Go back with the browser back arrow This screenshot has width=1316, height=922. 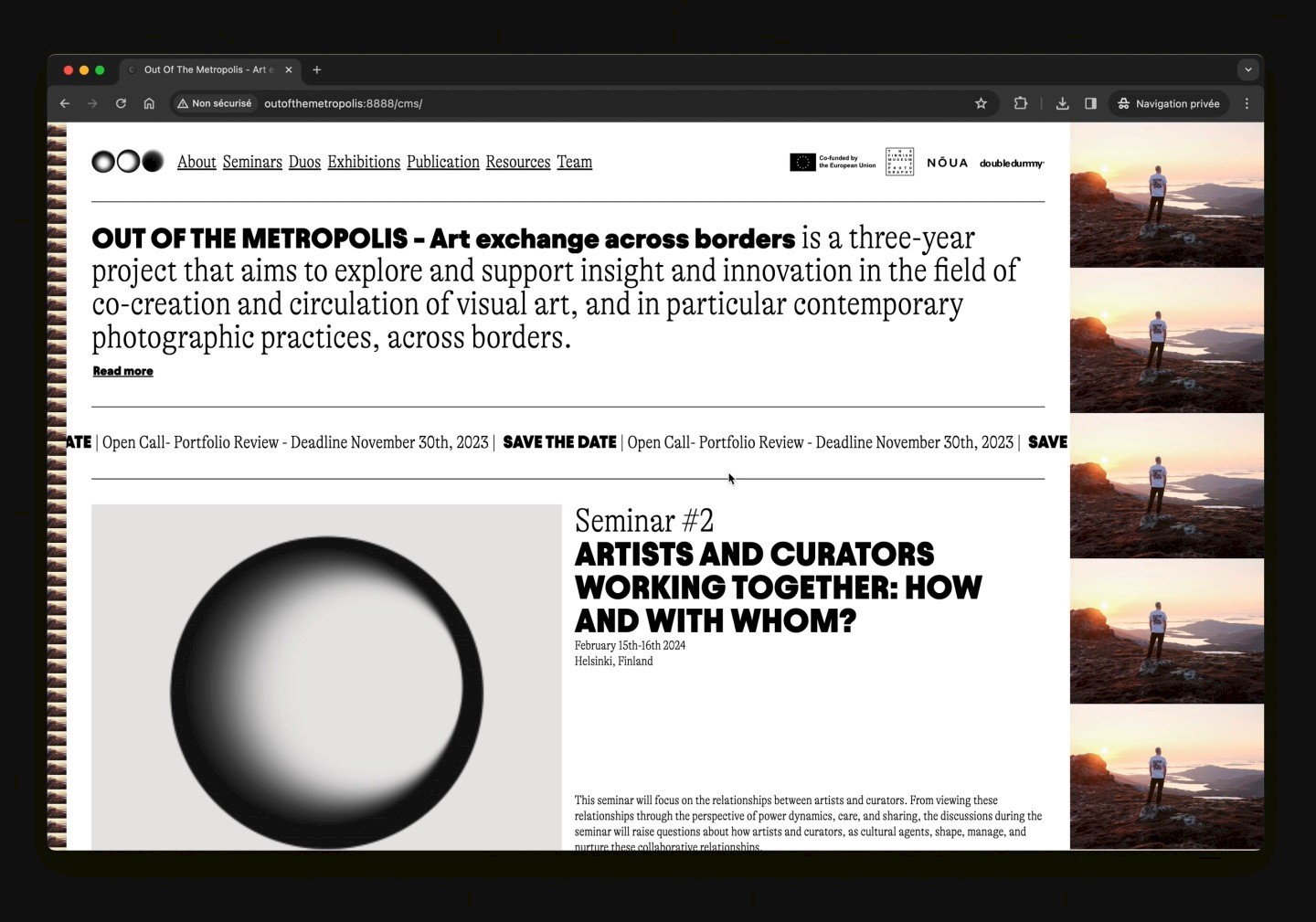[65, 103]
